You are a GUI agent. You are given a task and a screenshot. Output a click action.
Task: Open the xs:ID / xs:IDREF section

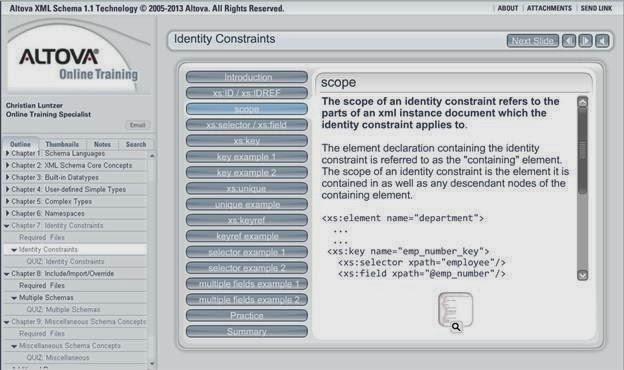pos(247,93)
